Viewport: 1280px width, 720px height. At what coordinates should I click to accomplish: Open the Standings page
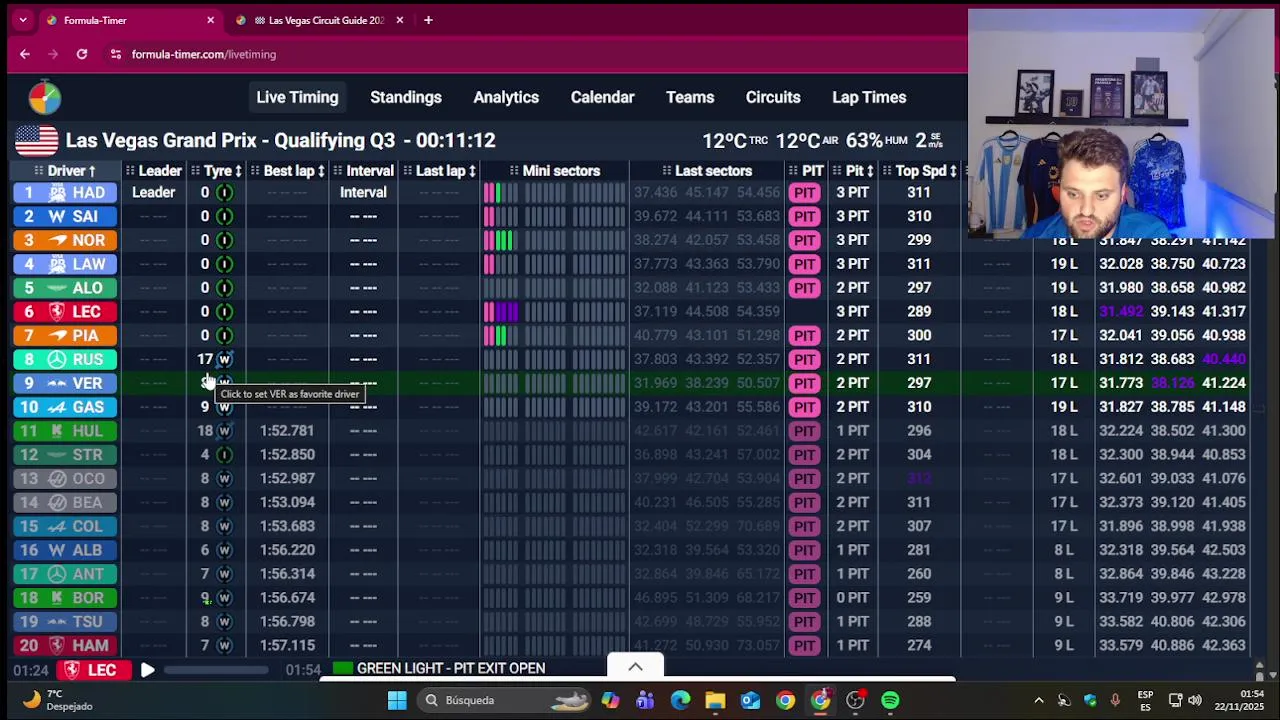click(406, 97)
